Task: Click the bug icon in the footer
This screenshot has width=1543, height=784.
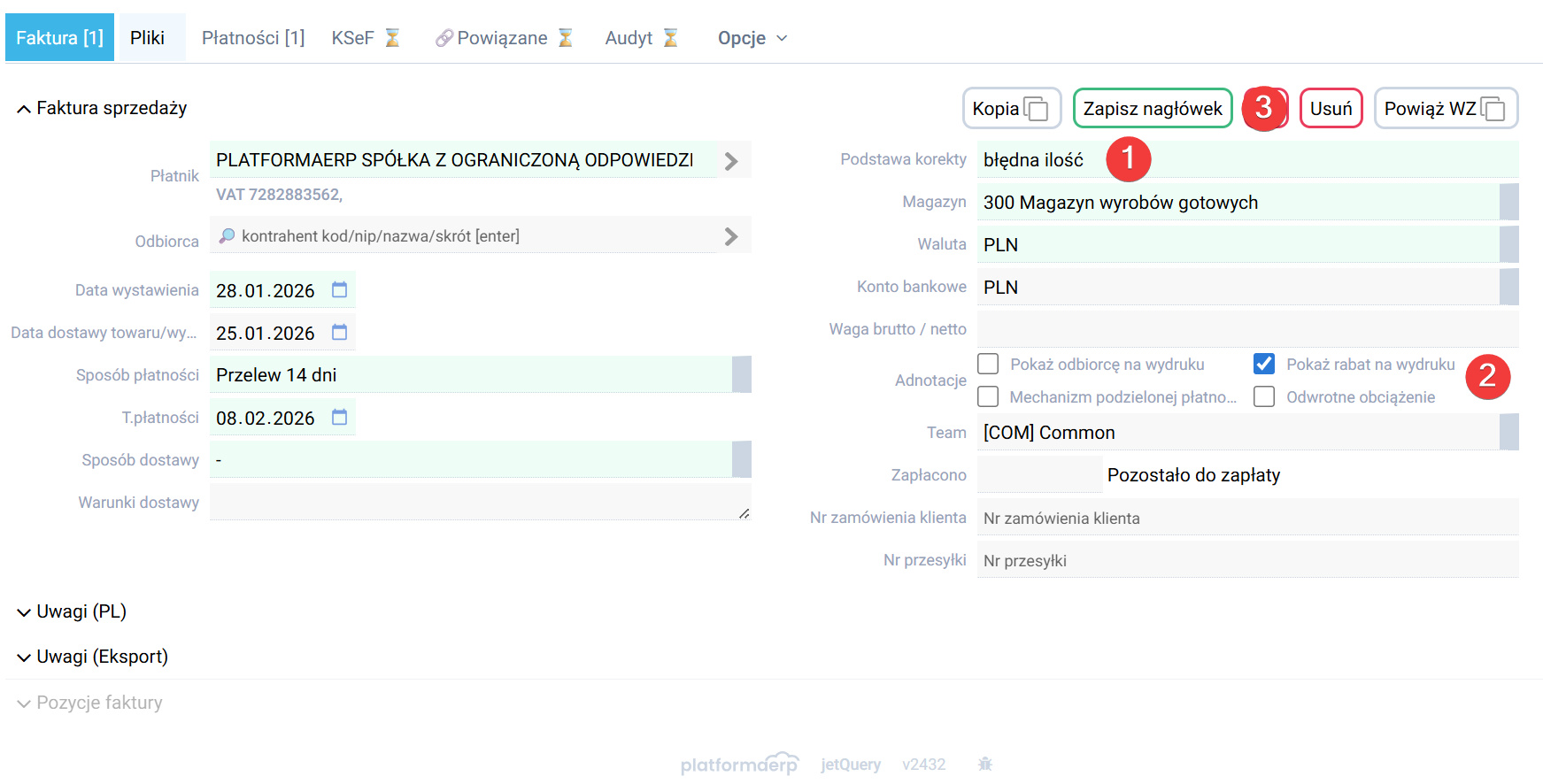Action: (985, 764)
